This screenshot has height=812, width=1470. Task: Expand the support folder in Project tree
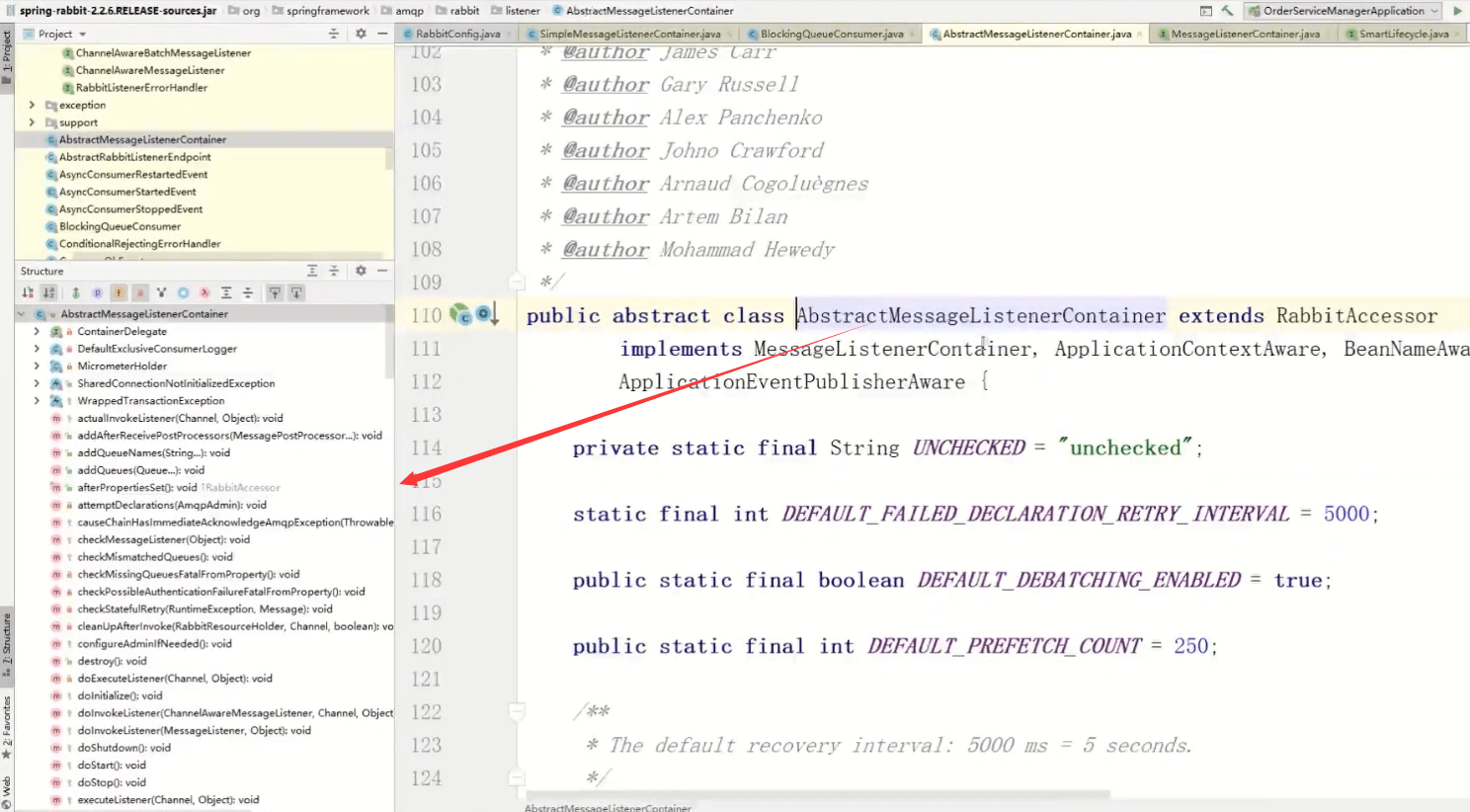point(32,122)
